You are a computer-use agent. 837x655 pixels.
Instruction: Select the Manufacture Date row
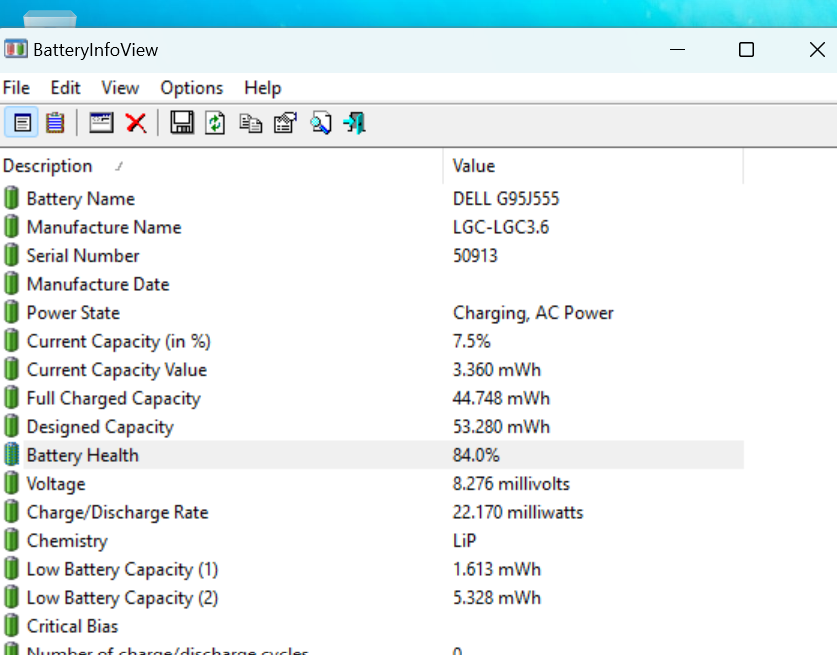pos(372,284)
